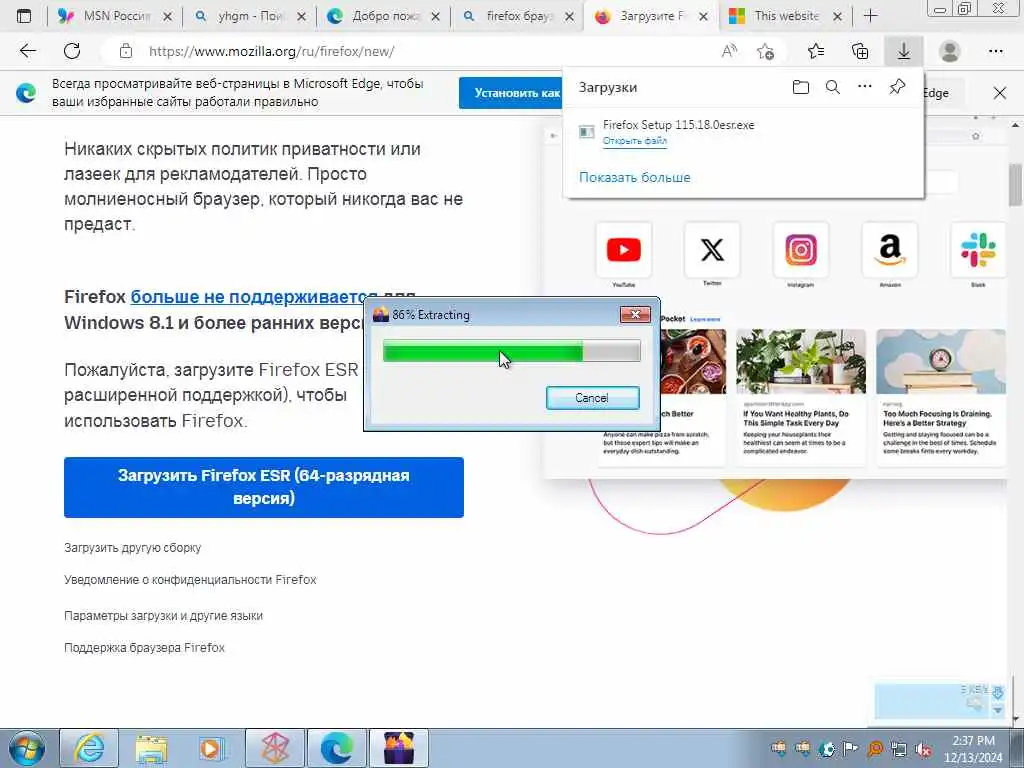Open Поддержка браузера Firefox link
The width and height of the screenshot is (1024, 768).
tap(144, 648)
